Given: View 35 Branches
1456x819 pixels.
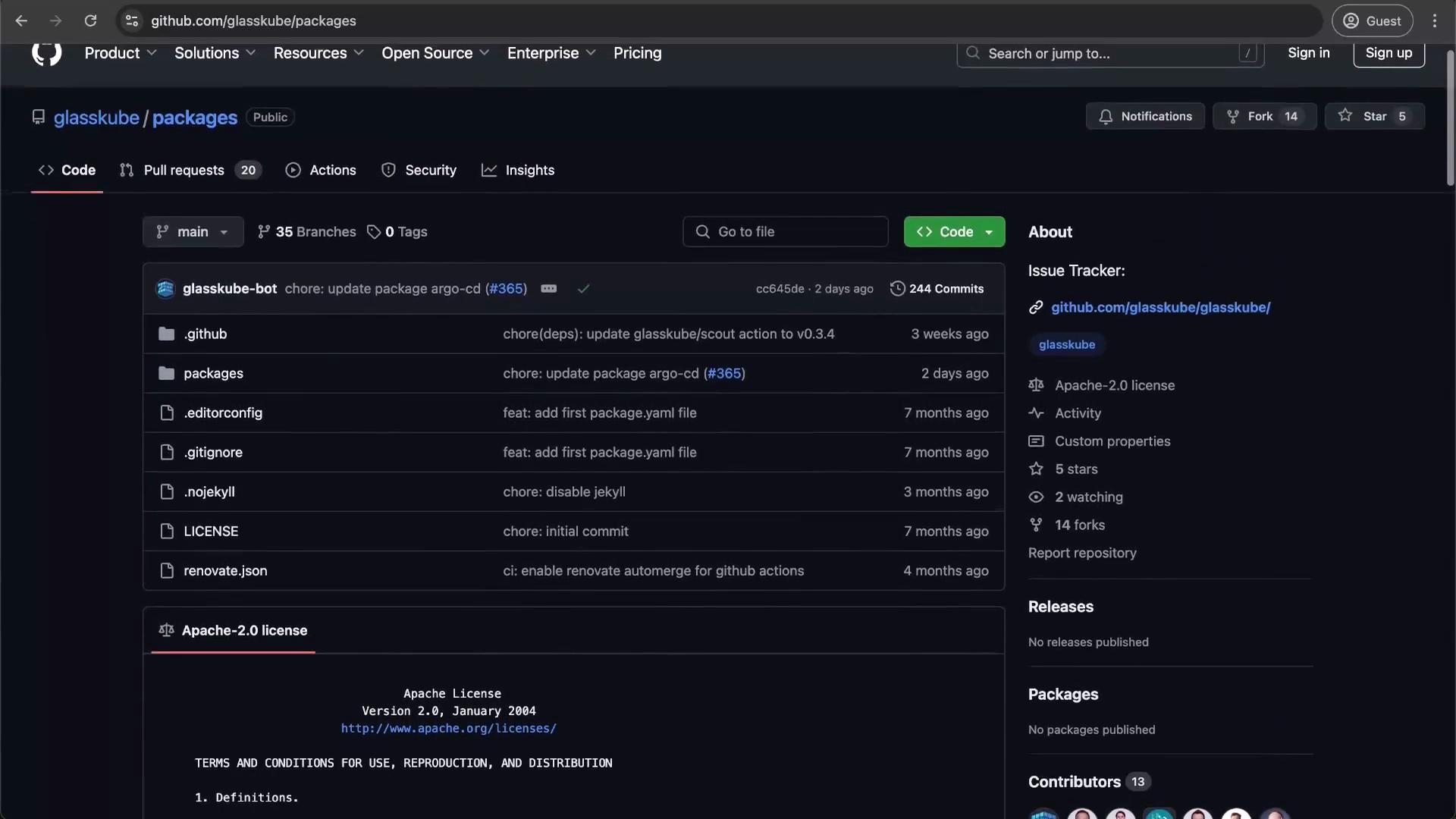Looking at the screenshot, I should (x=306, y=231).
